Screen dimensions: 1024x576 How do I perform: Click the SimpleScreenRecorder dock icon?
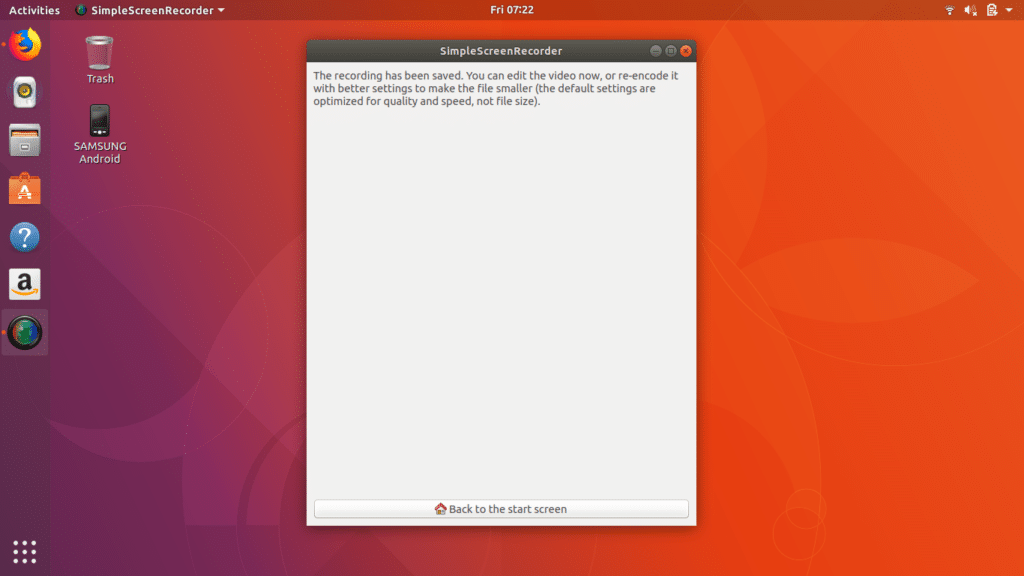tap(24, 332)
